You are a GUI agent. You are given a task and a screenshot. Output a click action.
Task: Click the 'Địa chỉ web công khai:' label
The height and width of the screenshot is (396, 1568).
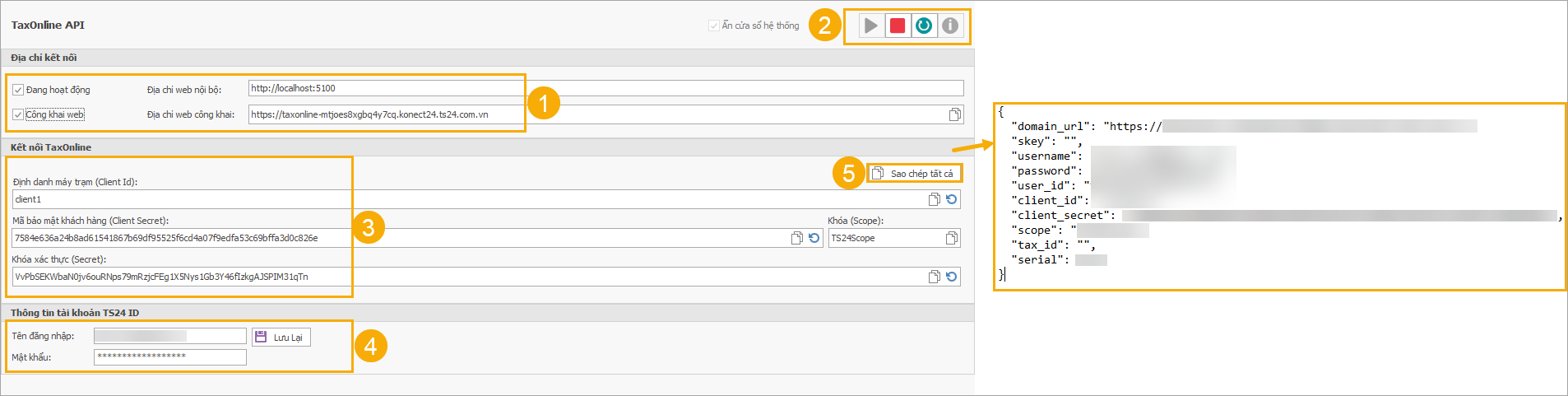[191, 114]
